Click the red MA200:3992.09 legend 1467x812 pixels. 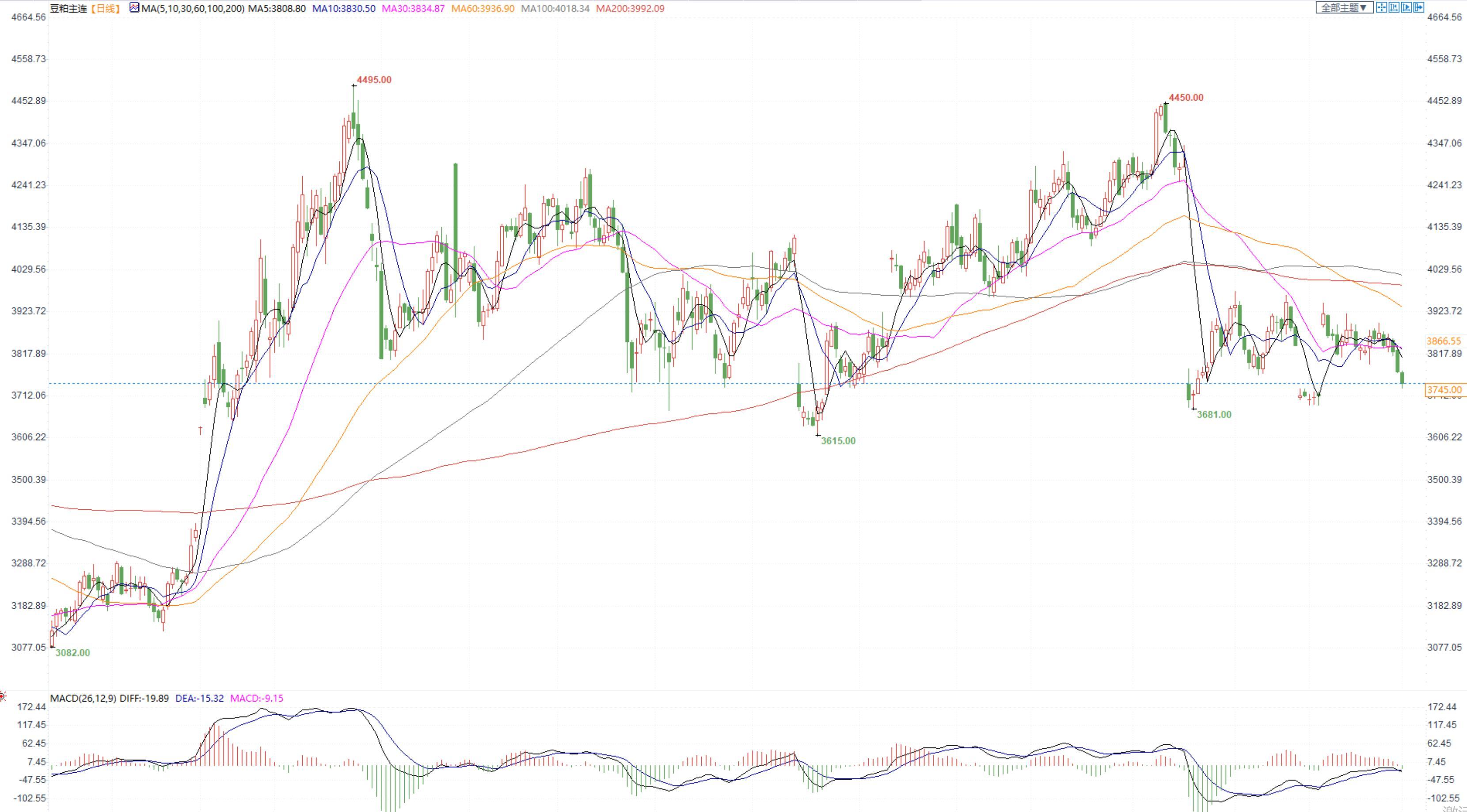(630, 8)
